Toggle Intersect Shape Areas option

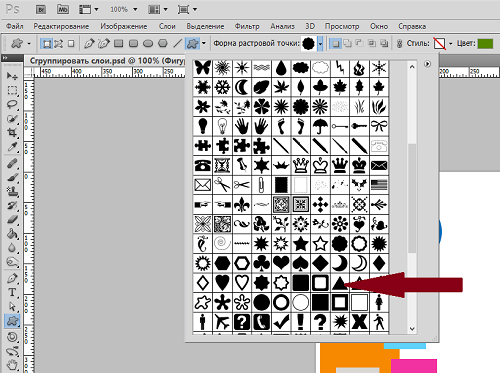tap(372, 43)
